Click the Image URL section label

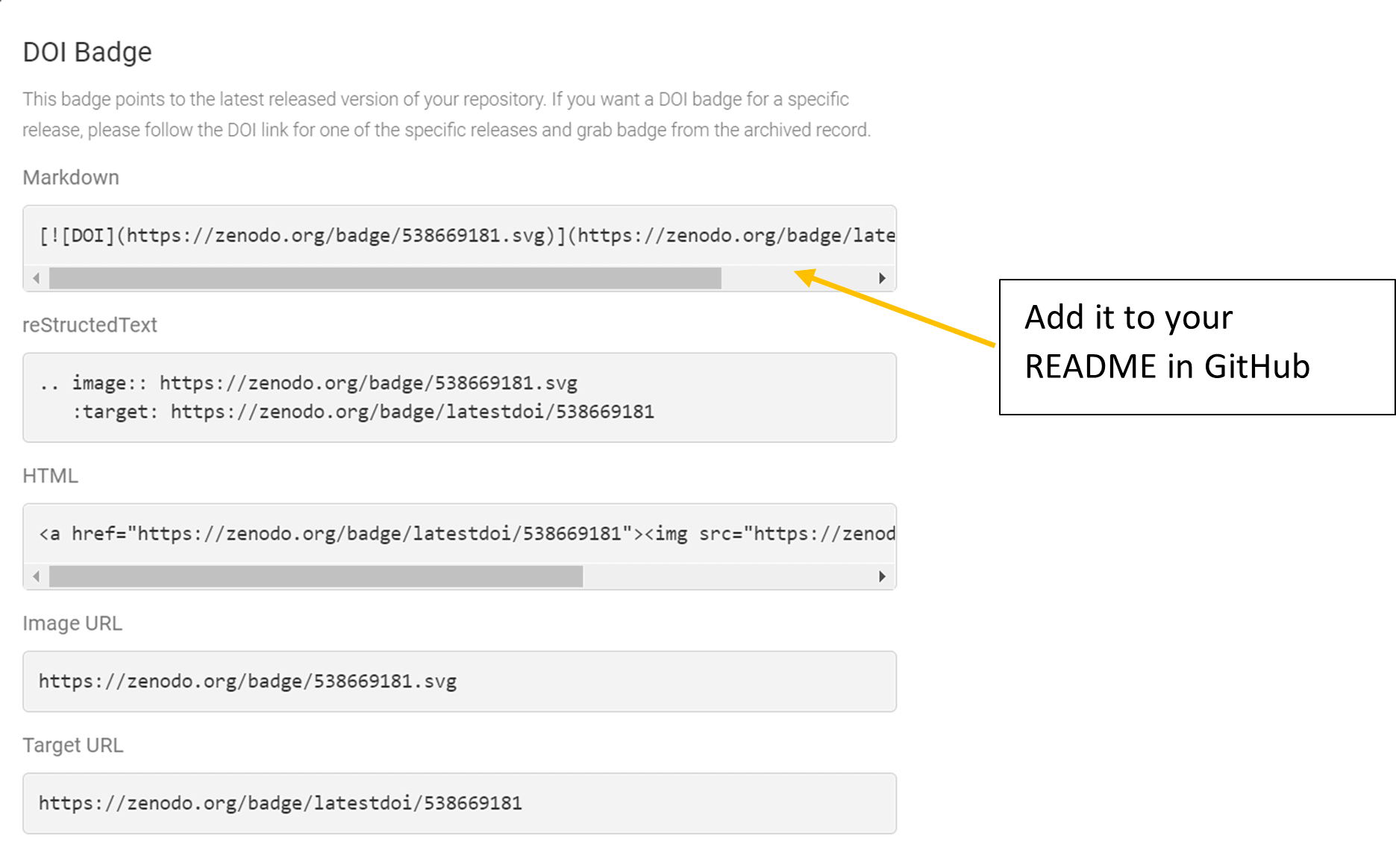[x=73, y=623]
